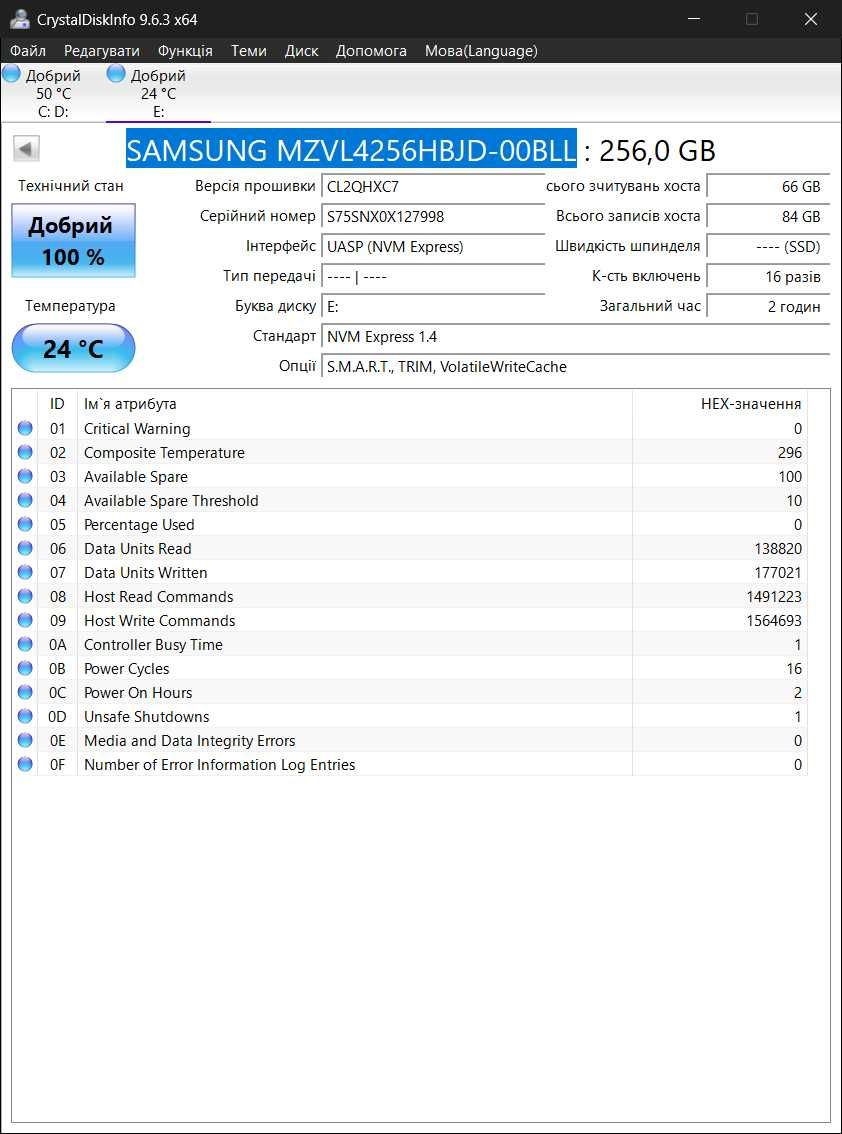Click the ID column header

click(x=57, y=404)
